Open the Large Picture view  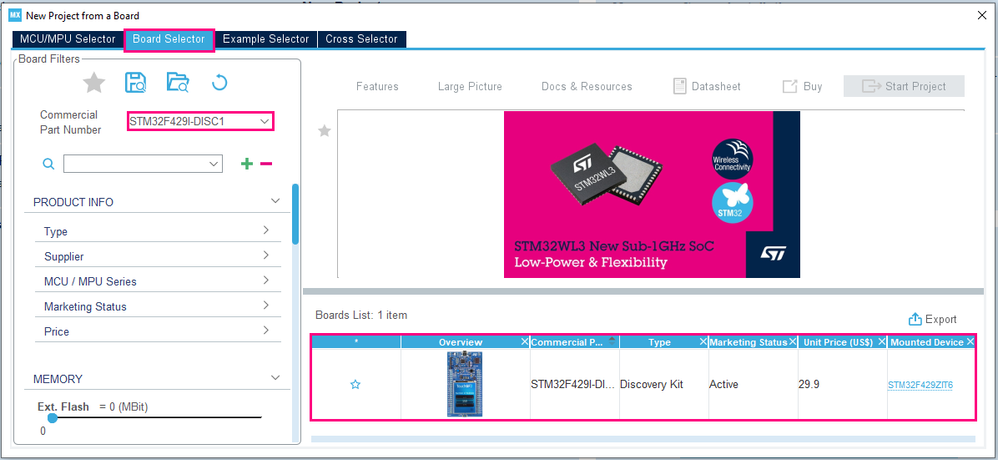tap(470, 87)
